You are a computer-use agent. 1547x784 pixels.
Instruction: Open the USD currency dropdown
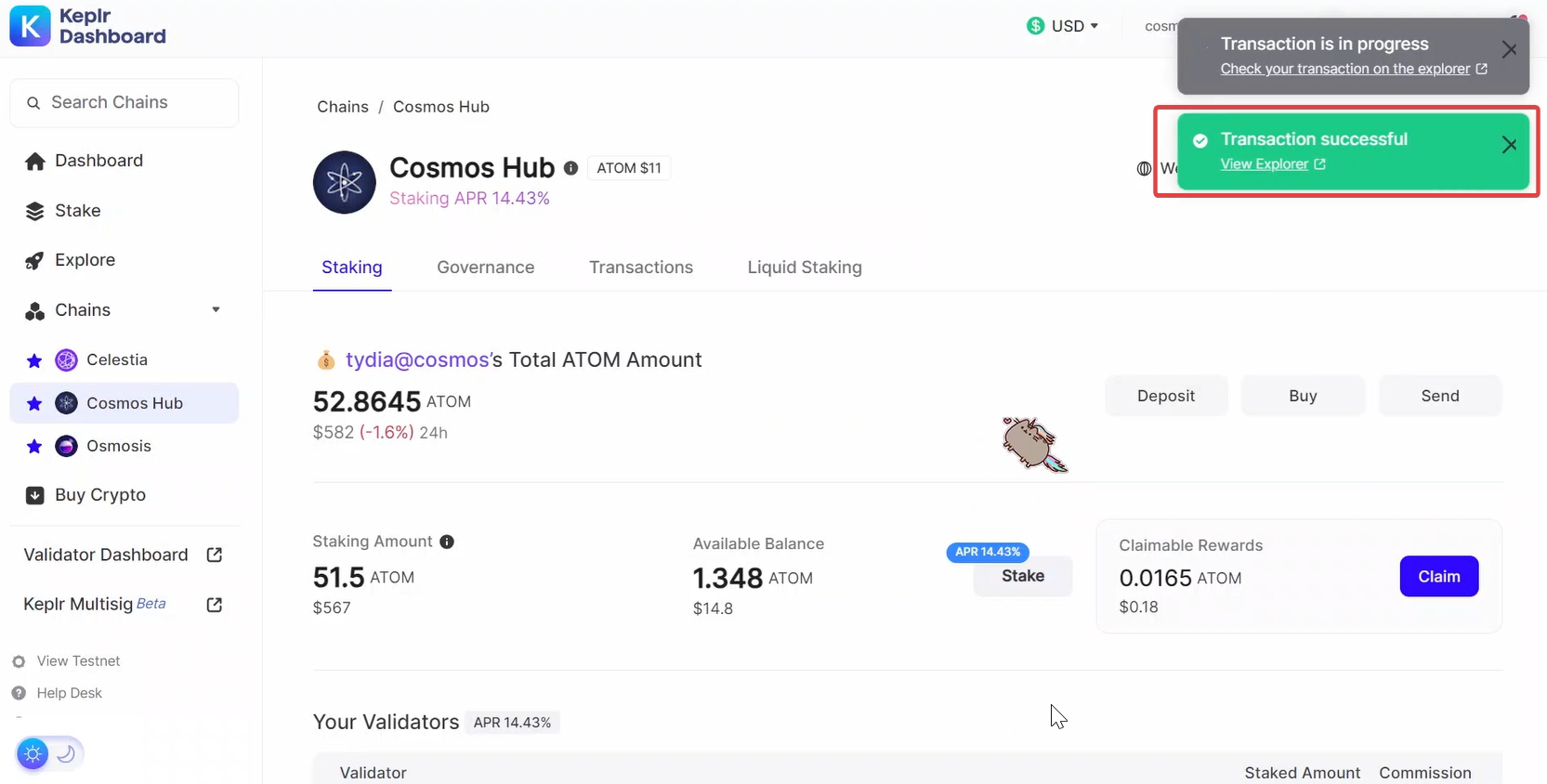1063,26
